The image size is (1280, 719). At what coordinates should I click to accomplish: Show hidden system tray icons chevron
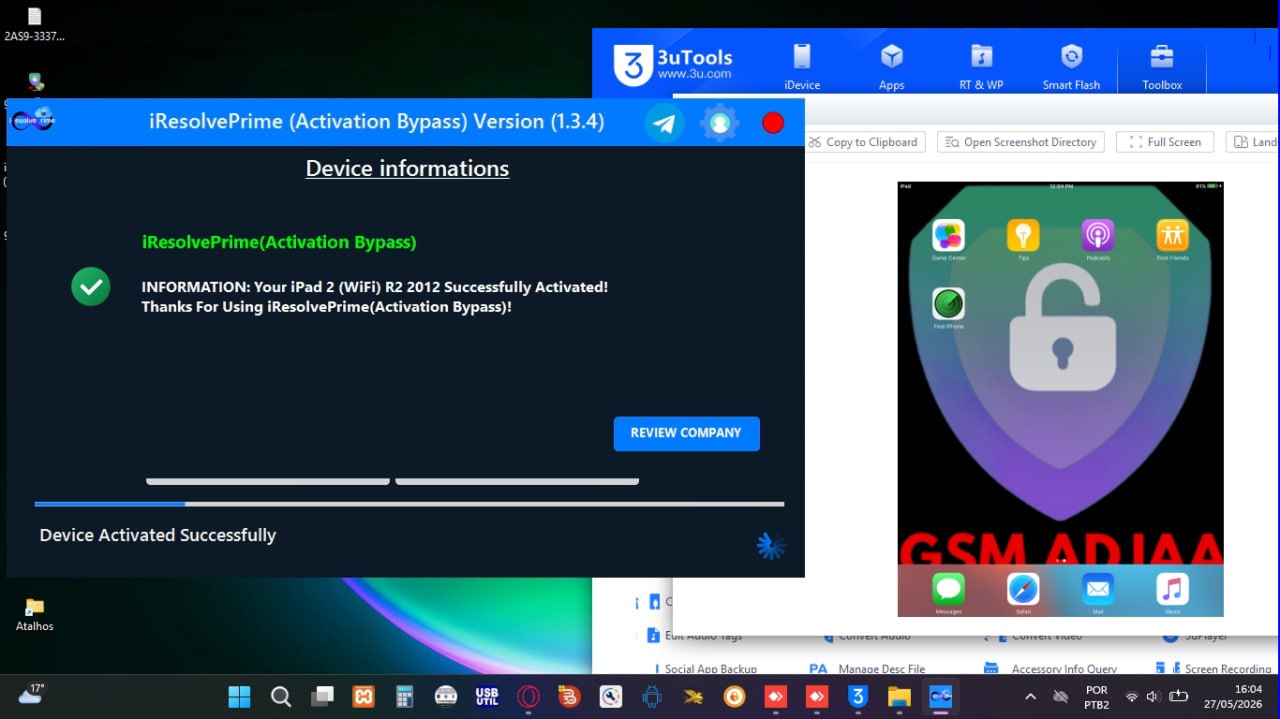[1030, 696]
